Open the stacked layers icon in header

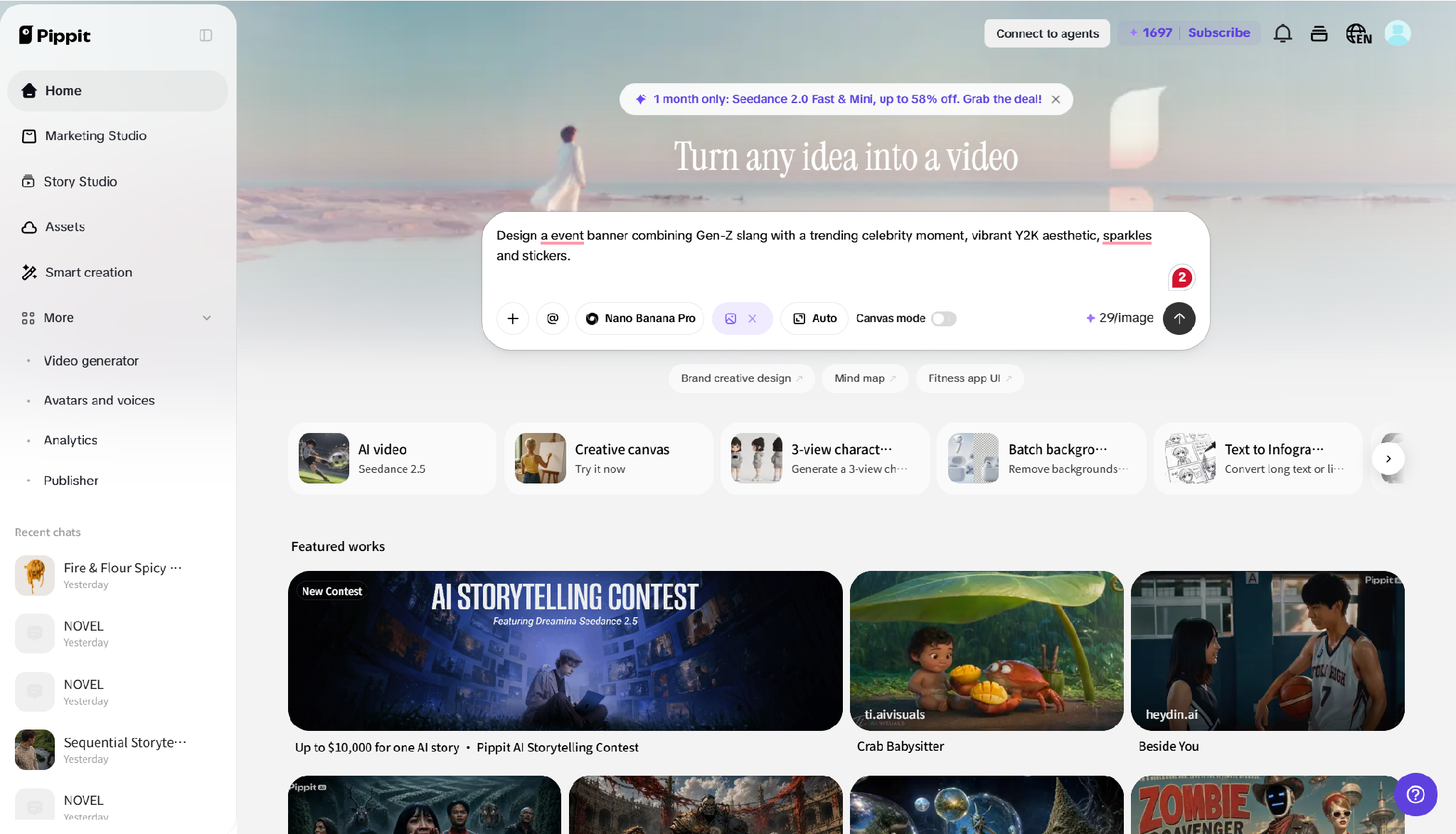[1319, 33]
